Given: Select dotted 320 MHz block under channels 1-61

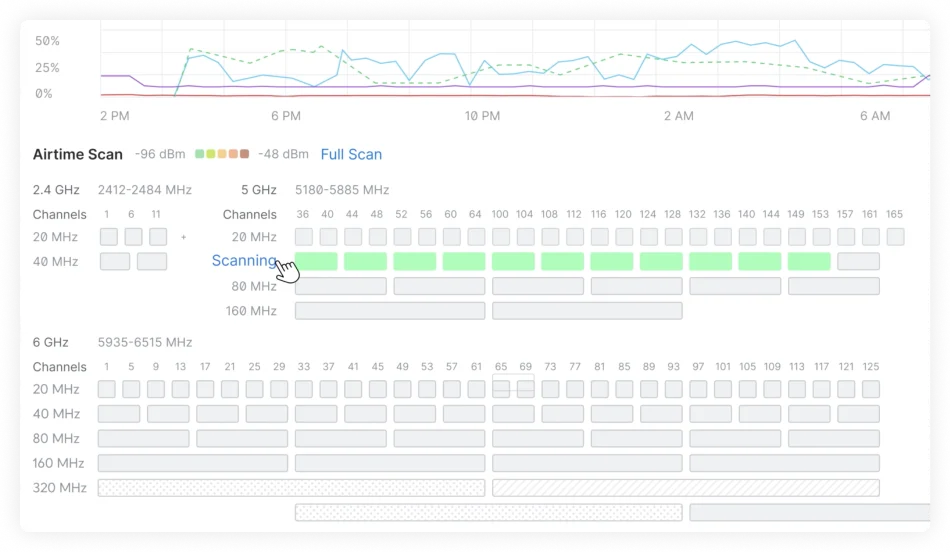Looking at the screenshot, I should (x=291, y=488).
